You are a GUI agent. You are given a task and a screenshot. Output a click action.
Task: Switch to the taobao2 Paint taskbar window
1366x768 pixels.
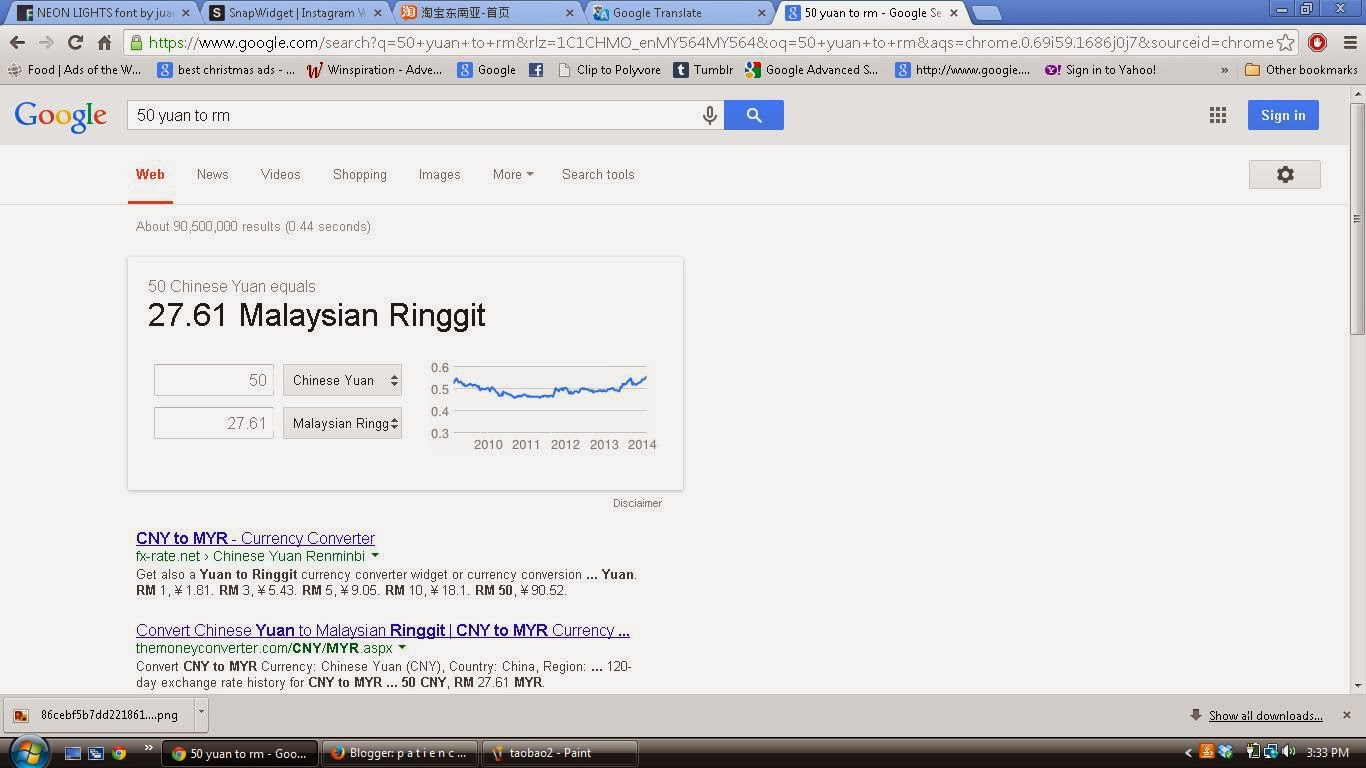pyautogui.click(x=559, y=753)
